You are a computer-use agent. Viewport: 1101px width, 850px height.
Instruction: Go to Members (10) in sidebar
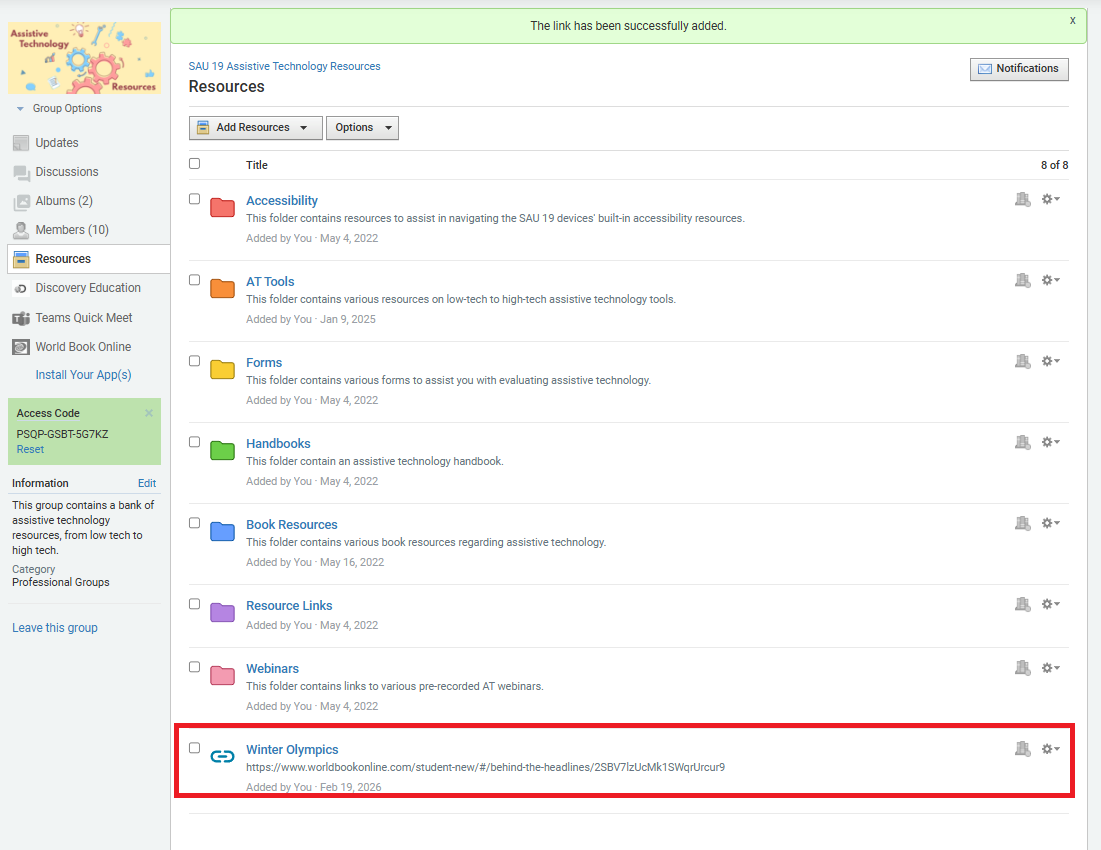pyautogui.click(x=72, y=230)
